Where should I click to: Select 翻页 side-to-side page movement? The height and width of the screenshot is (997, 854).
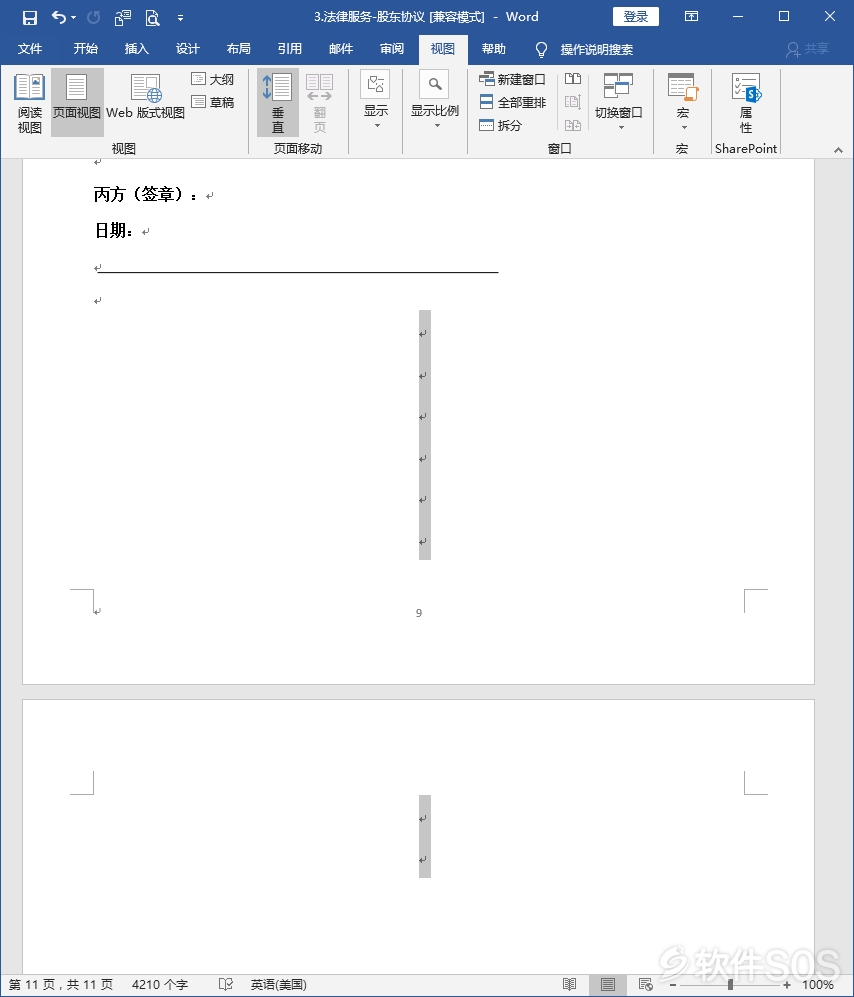coord(319,103)
